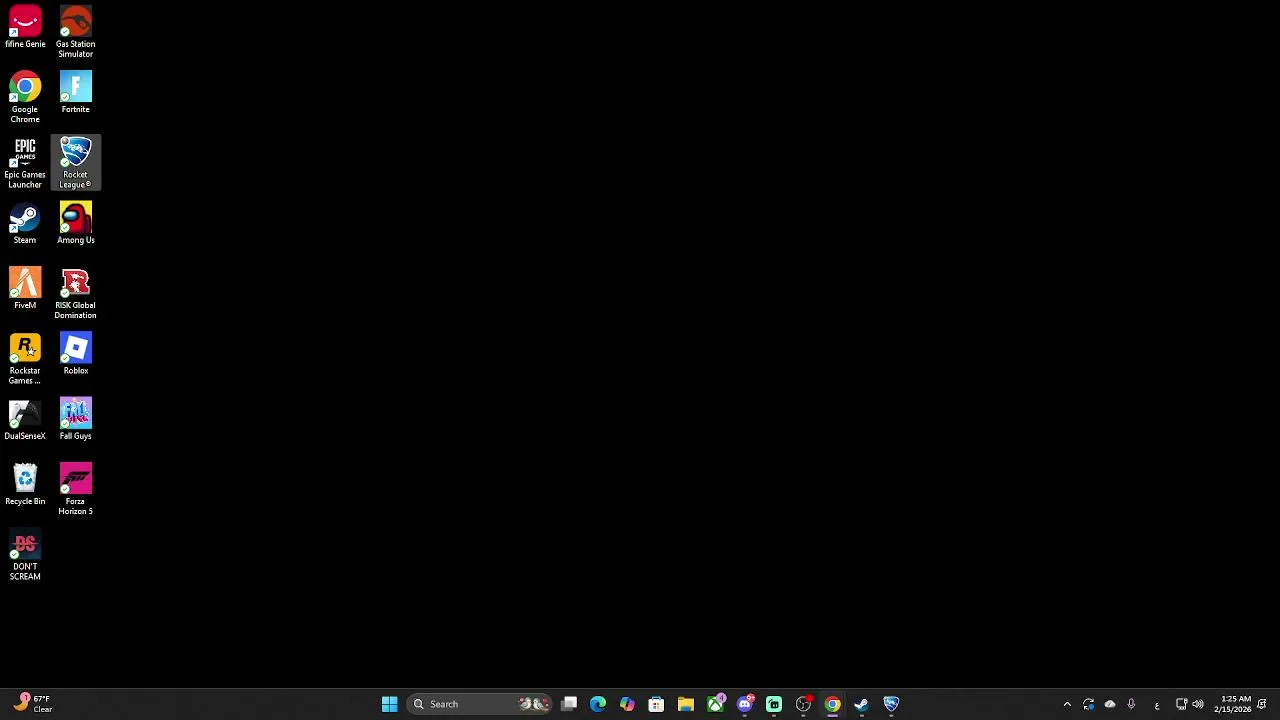Select the DualSenseX desktop shortcut
Screen dimensions: 1280x720
point(25,420)
